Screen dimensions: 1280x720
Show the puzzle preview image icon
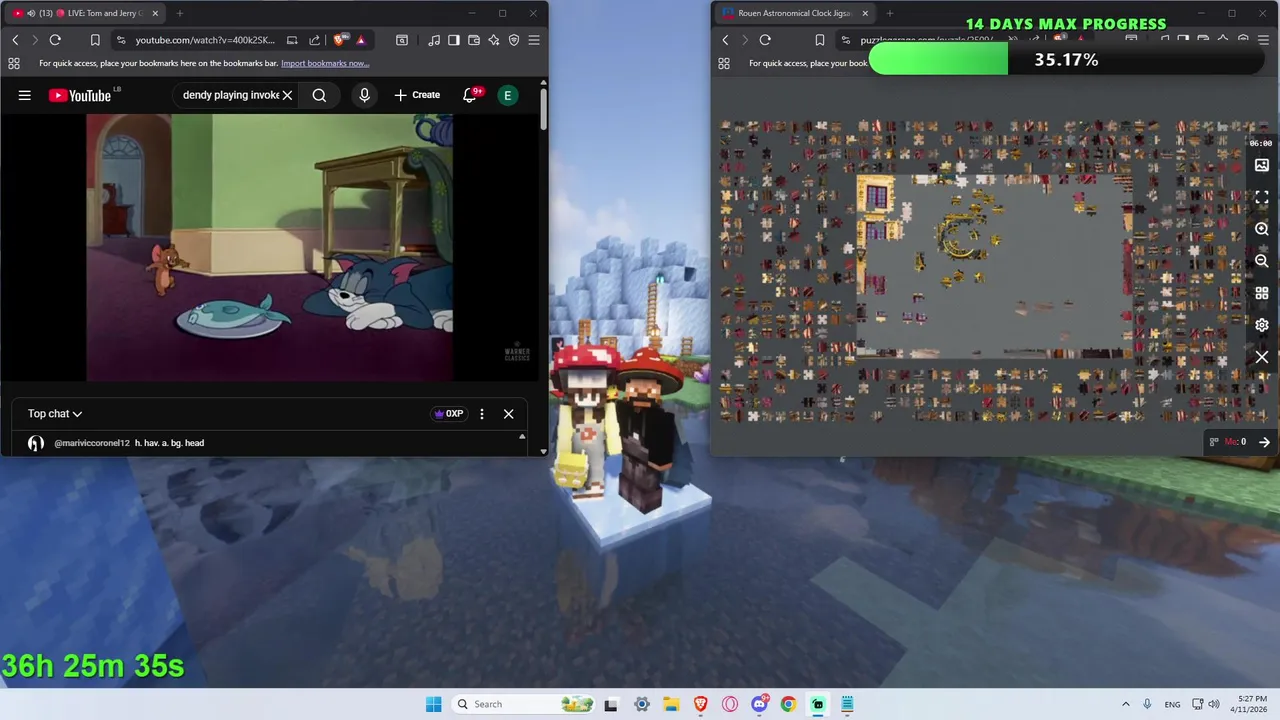tap(1262, 165)
